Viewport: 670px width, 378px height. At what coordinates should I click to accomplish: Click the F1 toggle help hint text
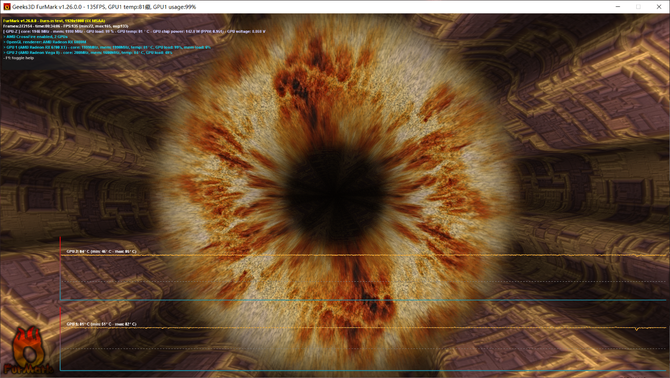coord(18,58)
